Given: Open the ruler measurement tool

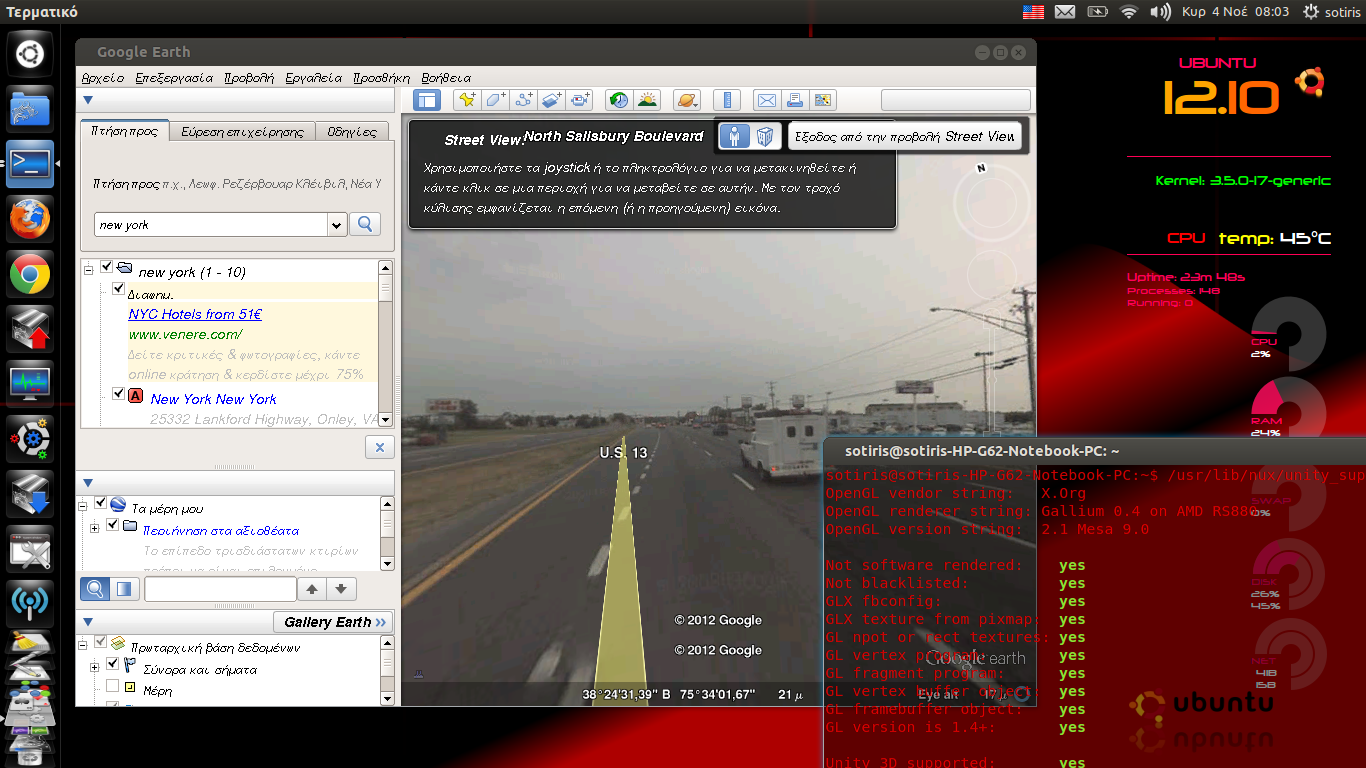Looking at the screenshot, I should point(727,100).
